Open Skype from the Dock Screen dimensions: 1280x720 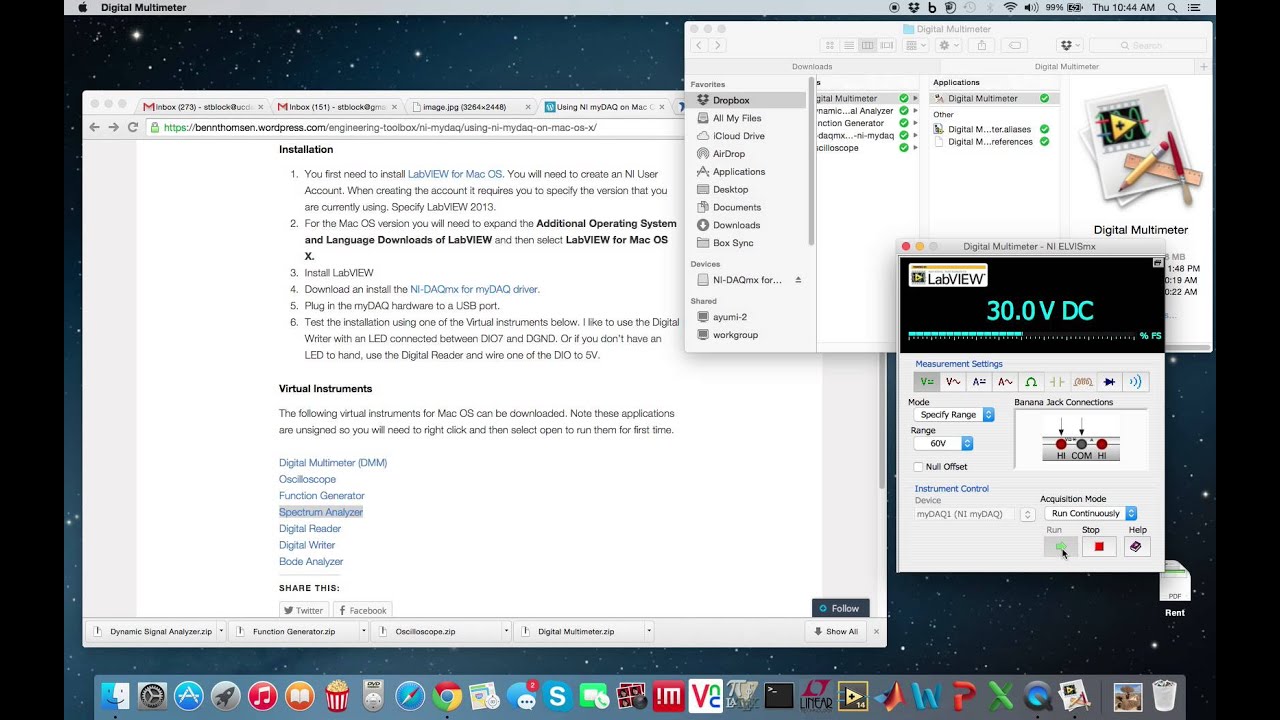[557, 696]
